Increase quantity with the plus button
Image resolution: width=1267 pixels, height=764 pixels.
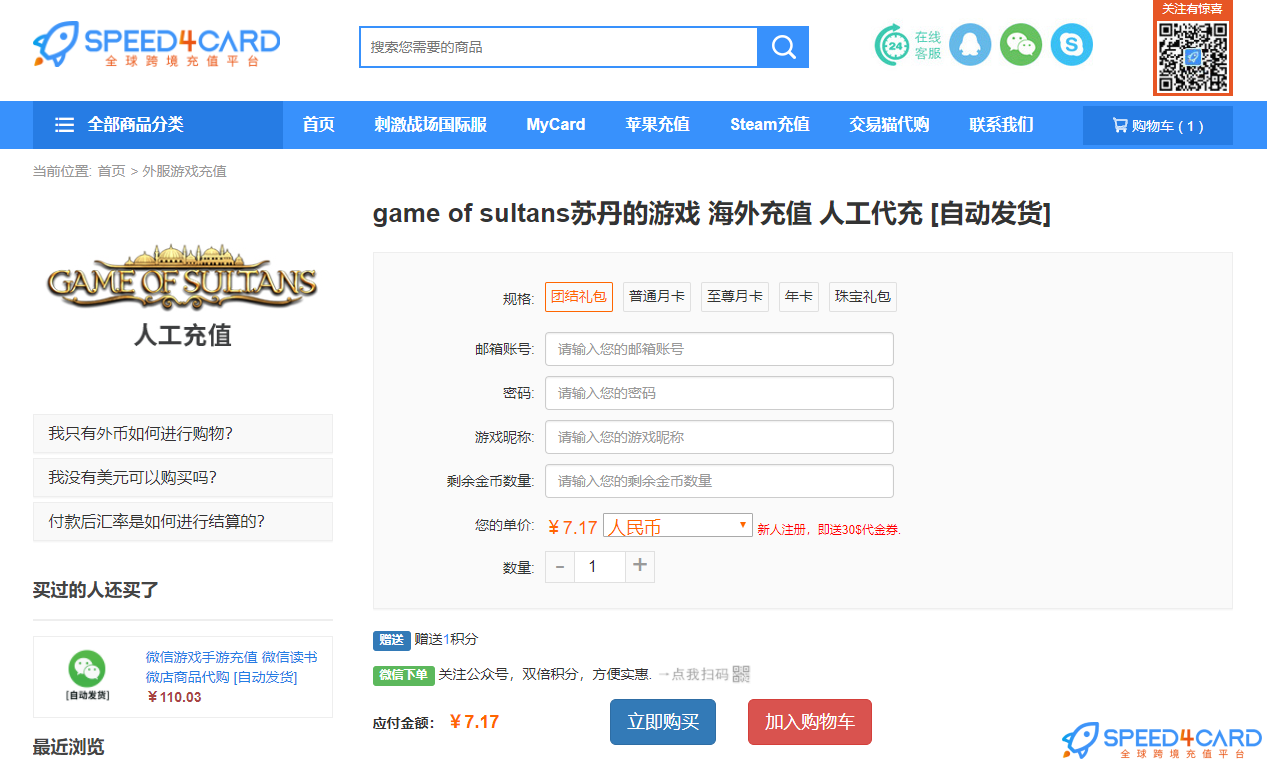640,567
